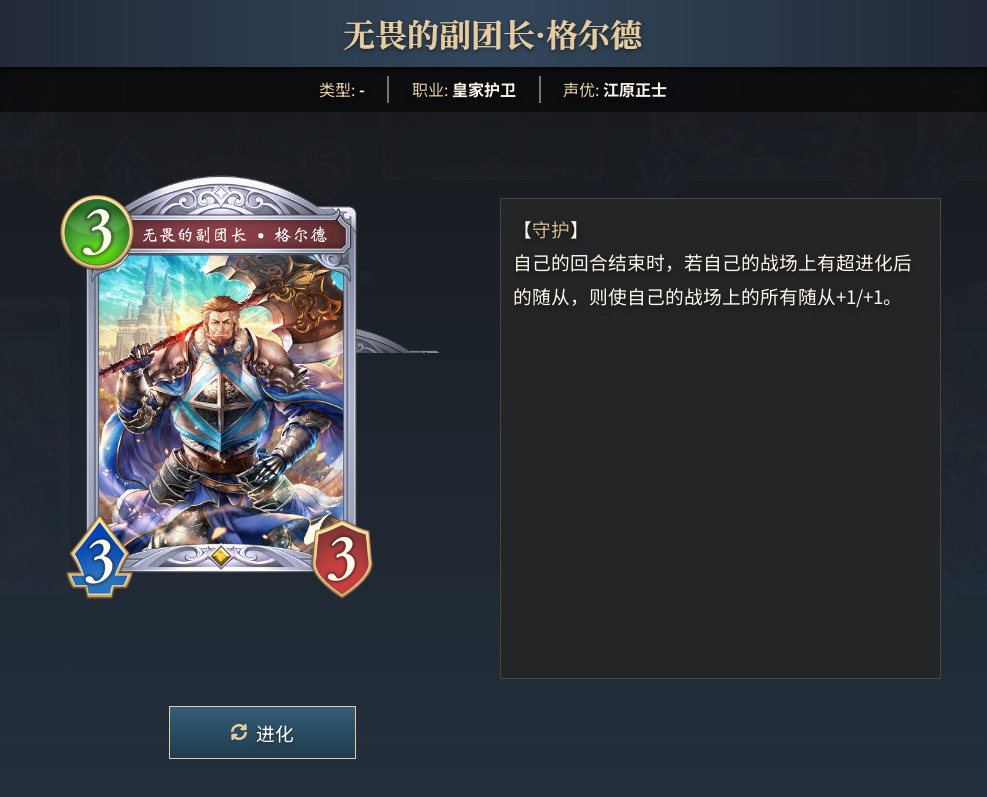
Task: Click the 【守护】 keyword in description
Action: tap(549, 230)
